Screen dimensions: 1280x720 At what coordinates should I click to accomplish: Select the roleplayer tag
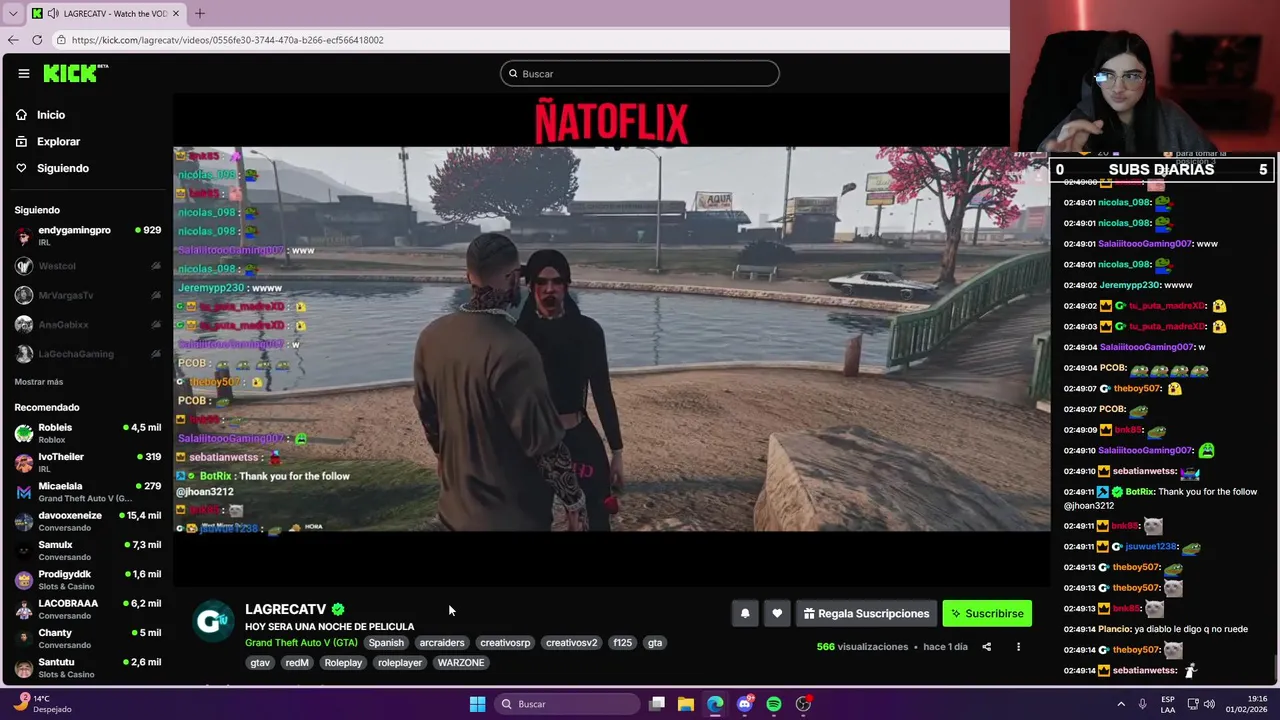point(400,663)
